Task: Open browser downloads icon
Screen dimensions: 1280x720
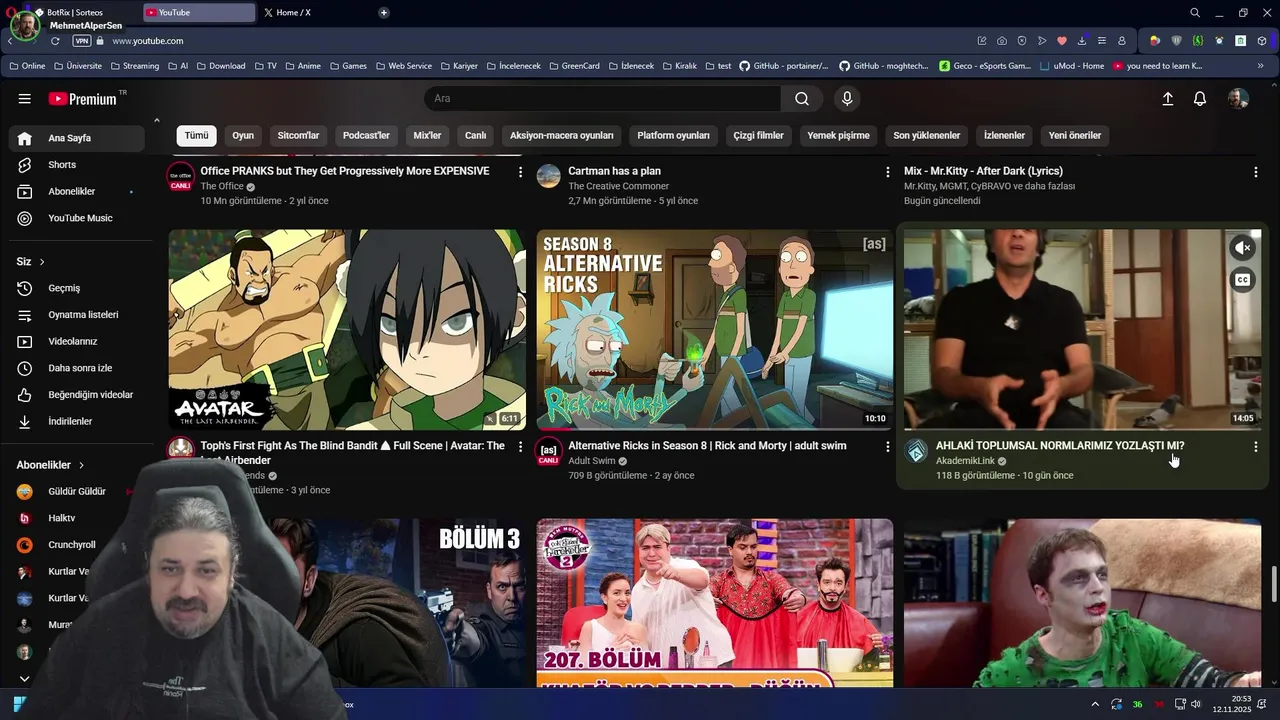Action: click(x=1082, y=41)
